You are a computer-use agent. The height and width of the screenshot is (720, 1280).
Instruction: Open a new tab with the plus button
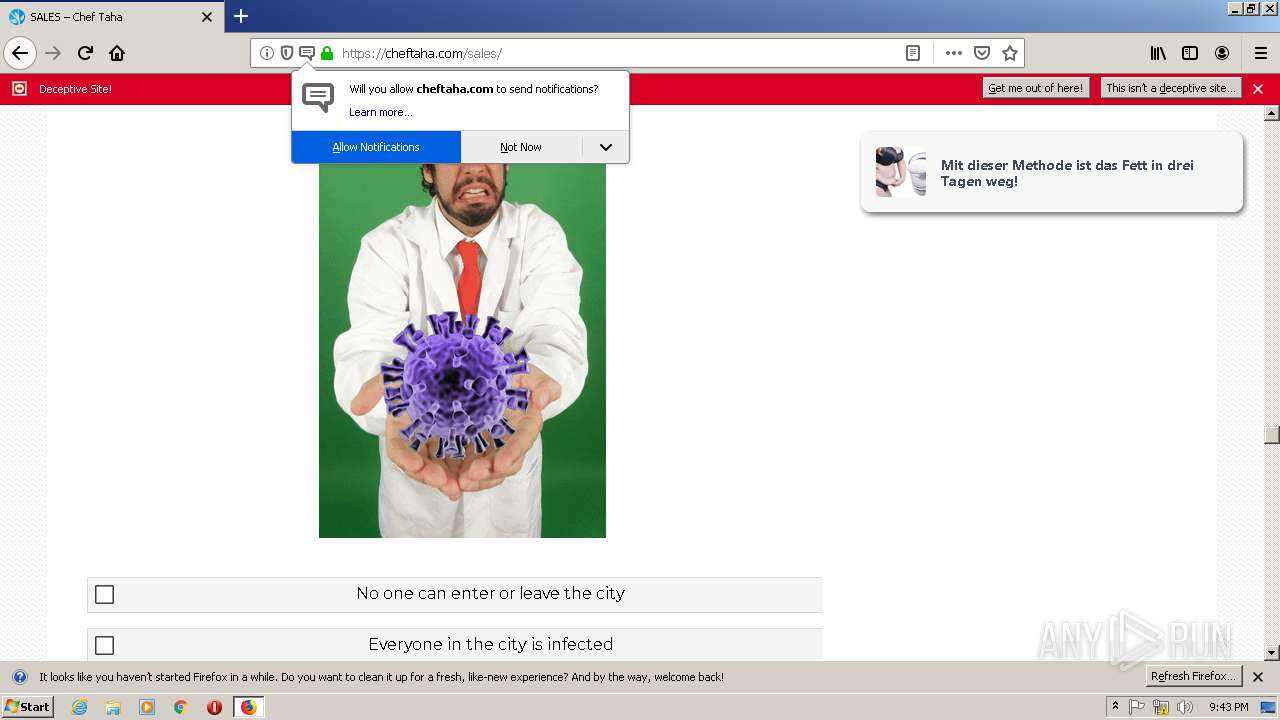(x=241, y=16)
